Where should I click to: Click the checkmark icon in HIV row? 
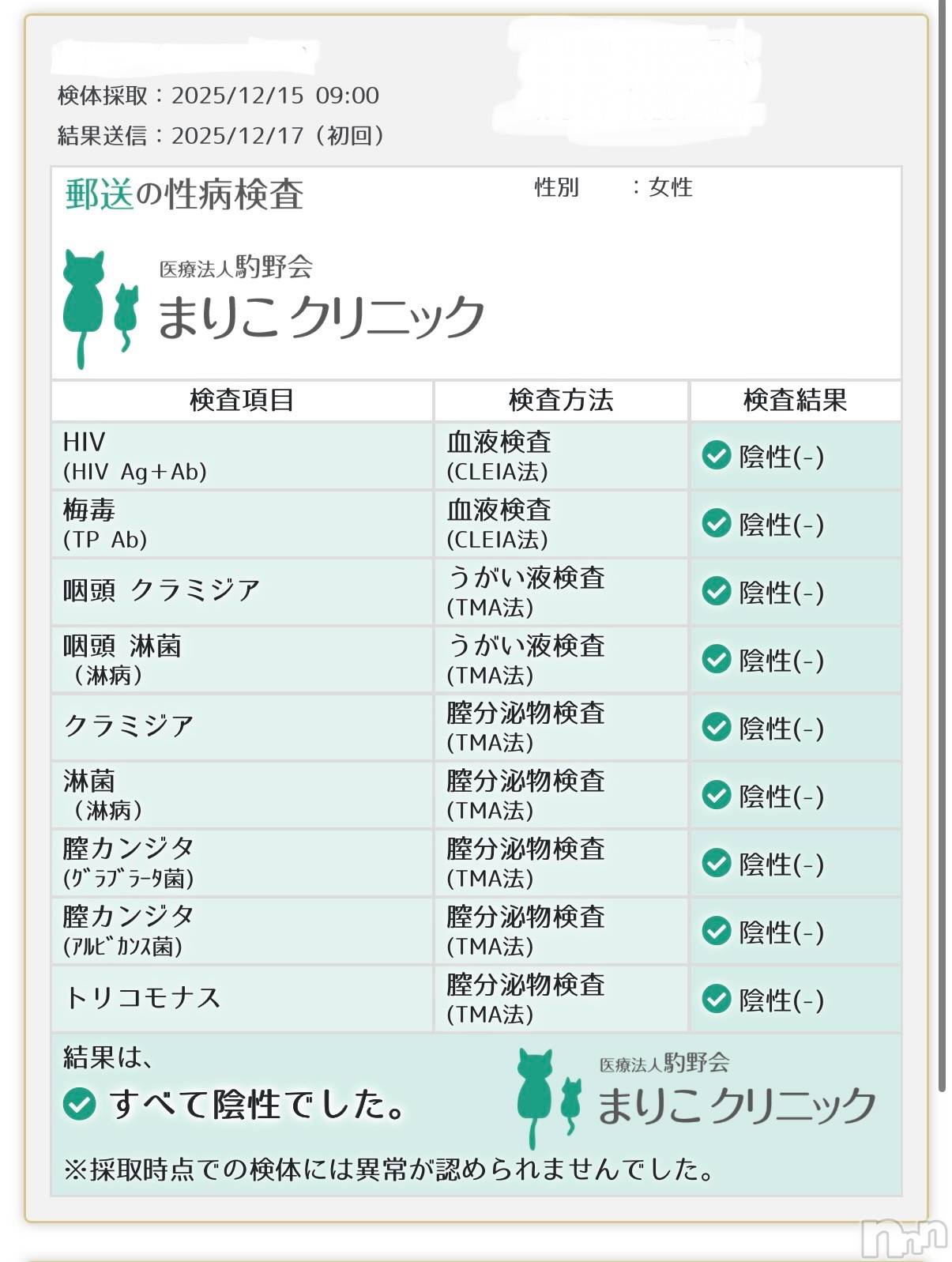click(x=717, y=455)
